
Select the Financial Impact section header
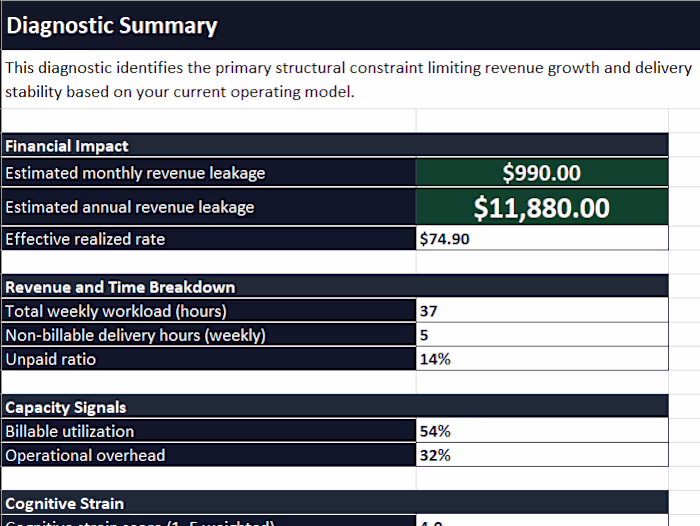point(67,146)
